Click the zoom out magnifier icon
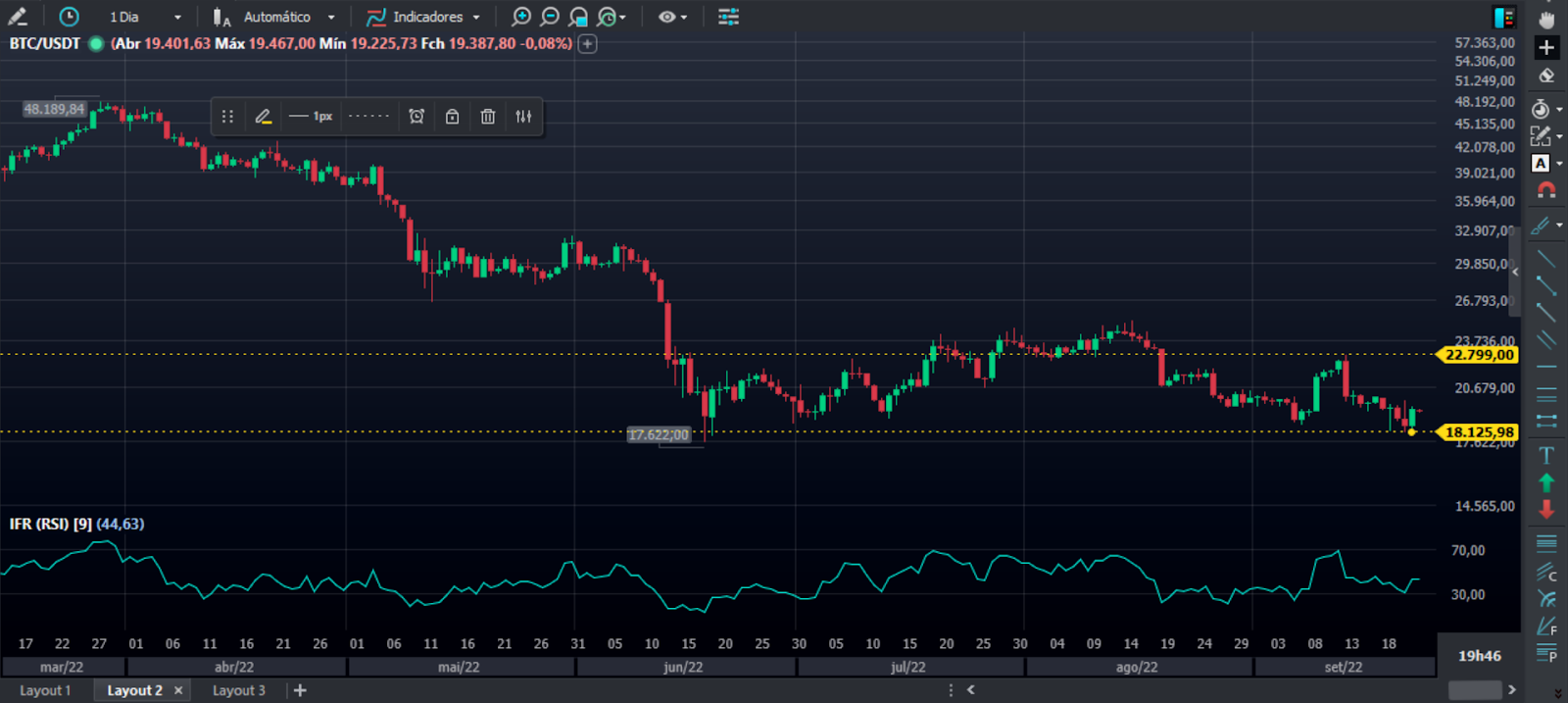Viewport: 1568px width, 703px height. click(550, 17)
